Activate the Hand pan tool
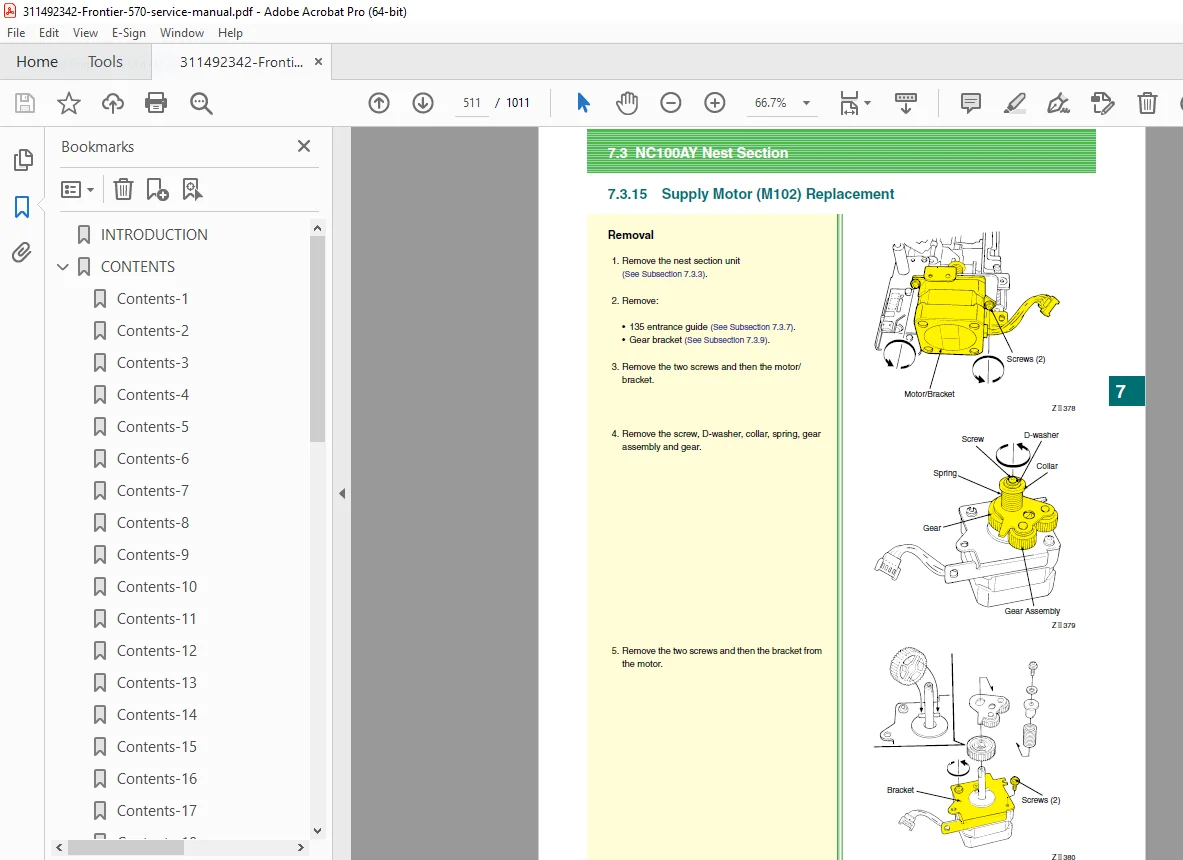Screen dimensions: 1183x860 pos(626,103)
